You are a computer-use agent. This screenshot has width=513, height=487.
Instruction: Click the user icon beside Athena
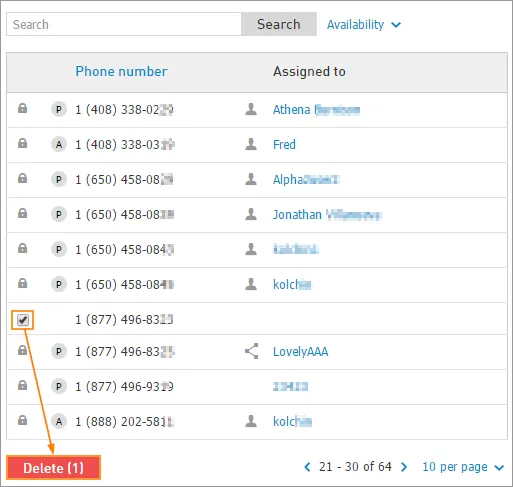tap(251, 109)
